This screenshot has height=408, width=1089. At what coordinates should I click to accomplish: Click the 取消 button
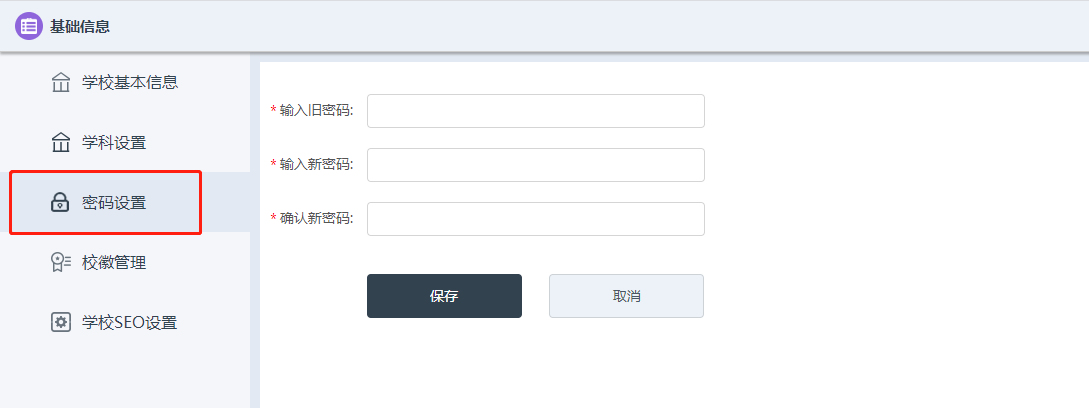(626, 296)
